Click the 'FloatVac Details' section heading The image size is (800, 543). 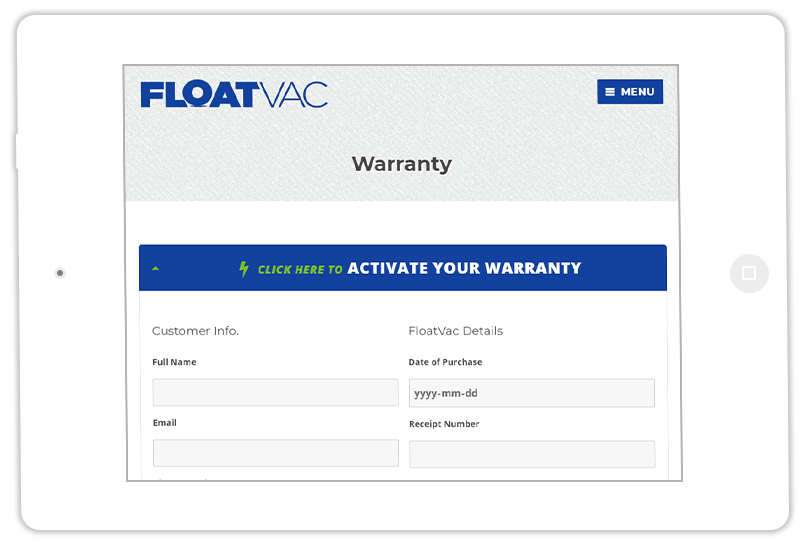point(456,331)
